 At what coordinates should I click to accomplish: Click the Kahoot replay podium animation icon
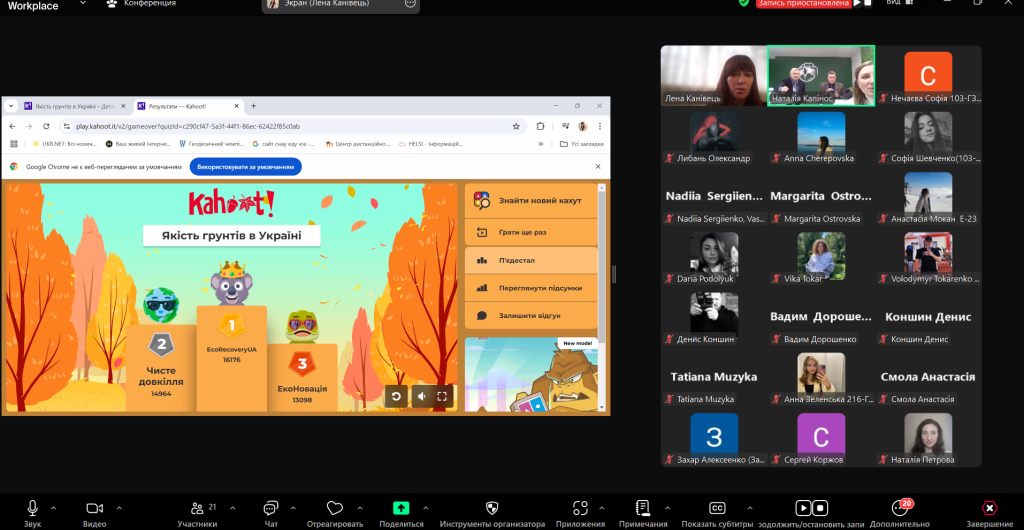tap(396, 396)
